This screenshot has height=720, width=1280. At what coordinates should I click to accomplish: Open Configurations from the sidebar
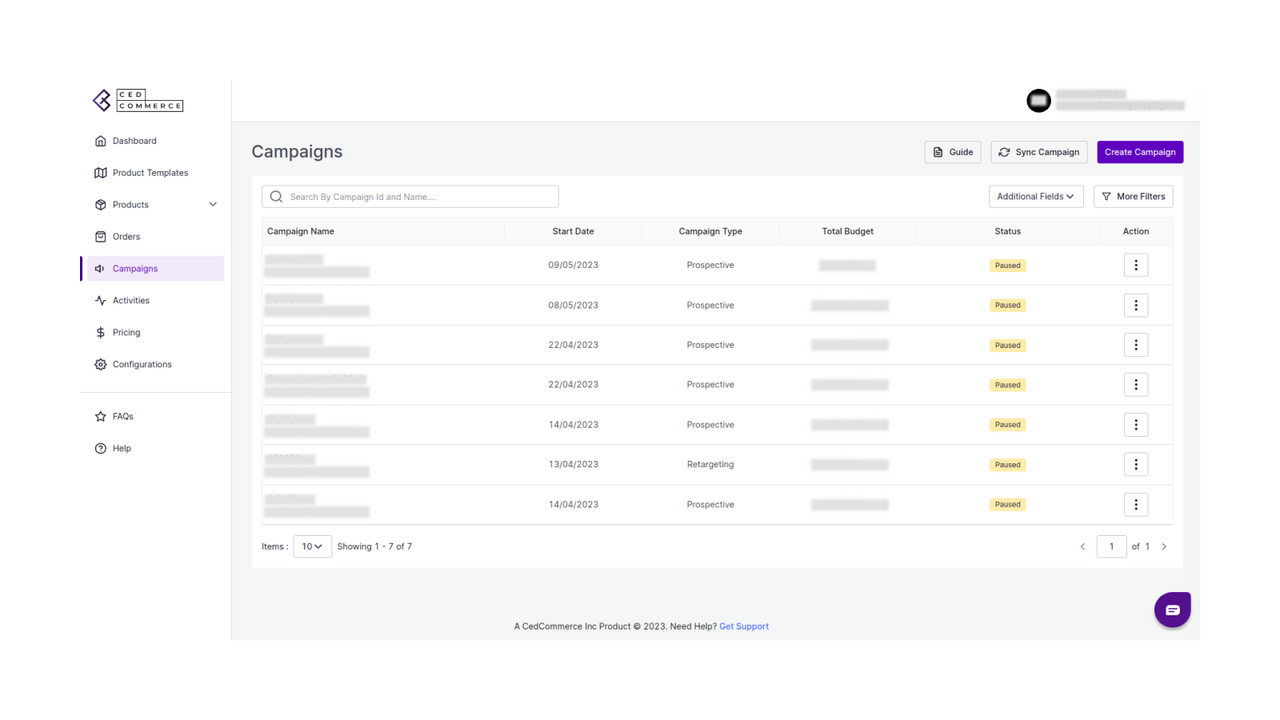coord(142,364)
